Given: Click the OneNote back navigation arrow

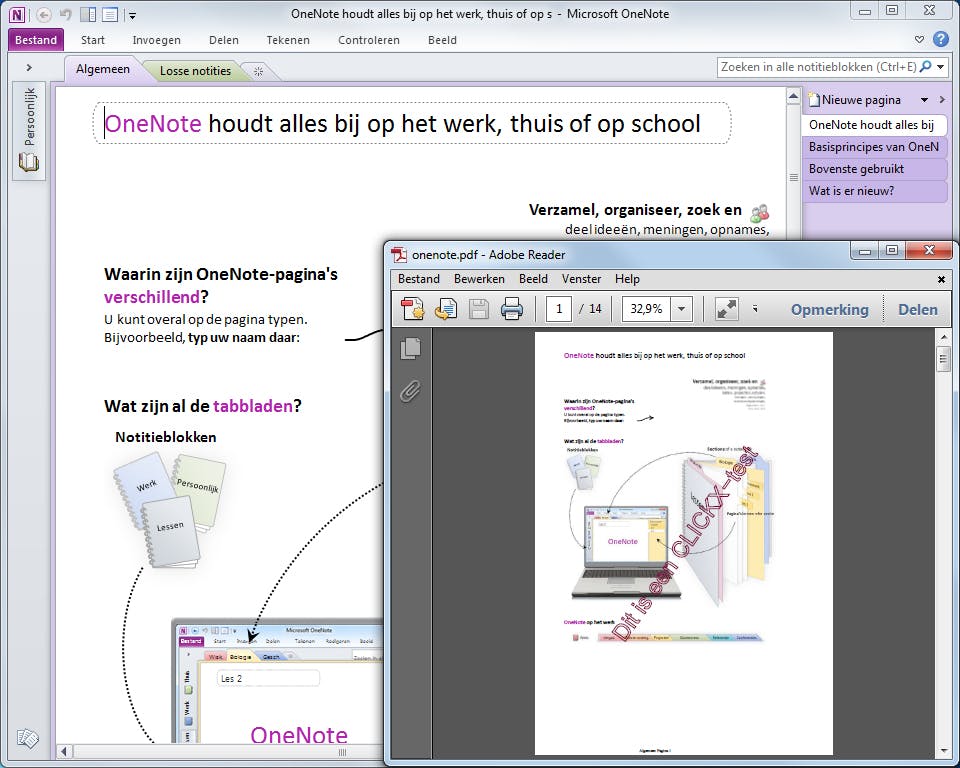Looking at the screenshot, I should tap(43, 14).
